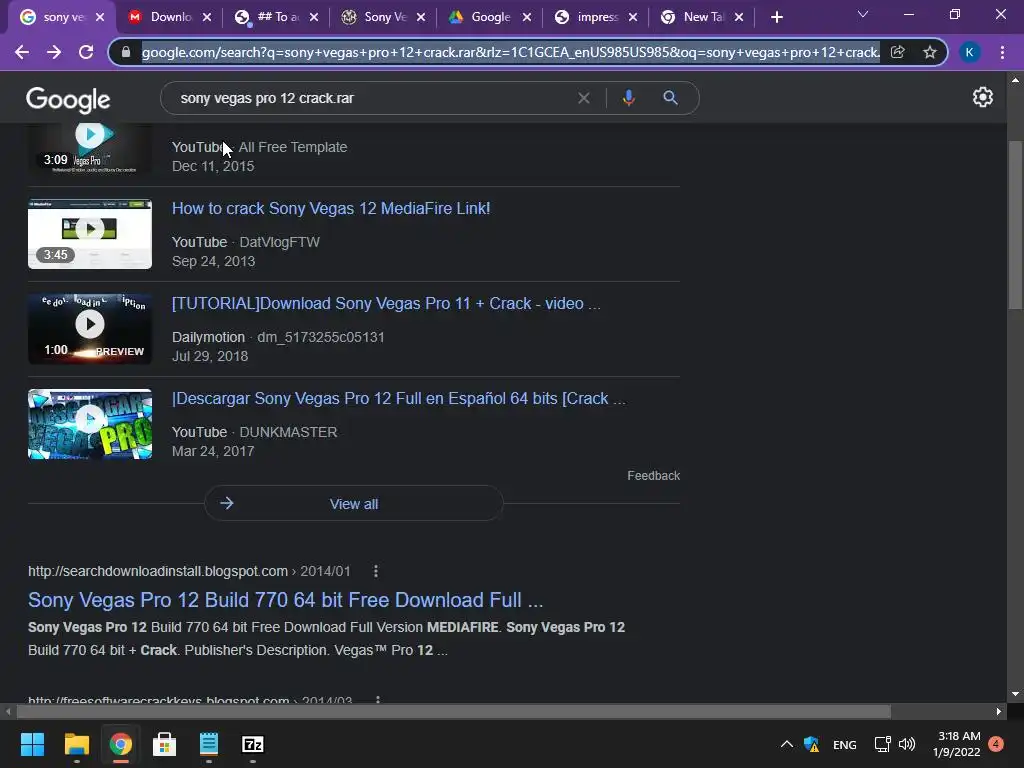Click the vertical page scrollbar

(x=1015, y=225)
